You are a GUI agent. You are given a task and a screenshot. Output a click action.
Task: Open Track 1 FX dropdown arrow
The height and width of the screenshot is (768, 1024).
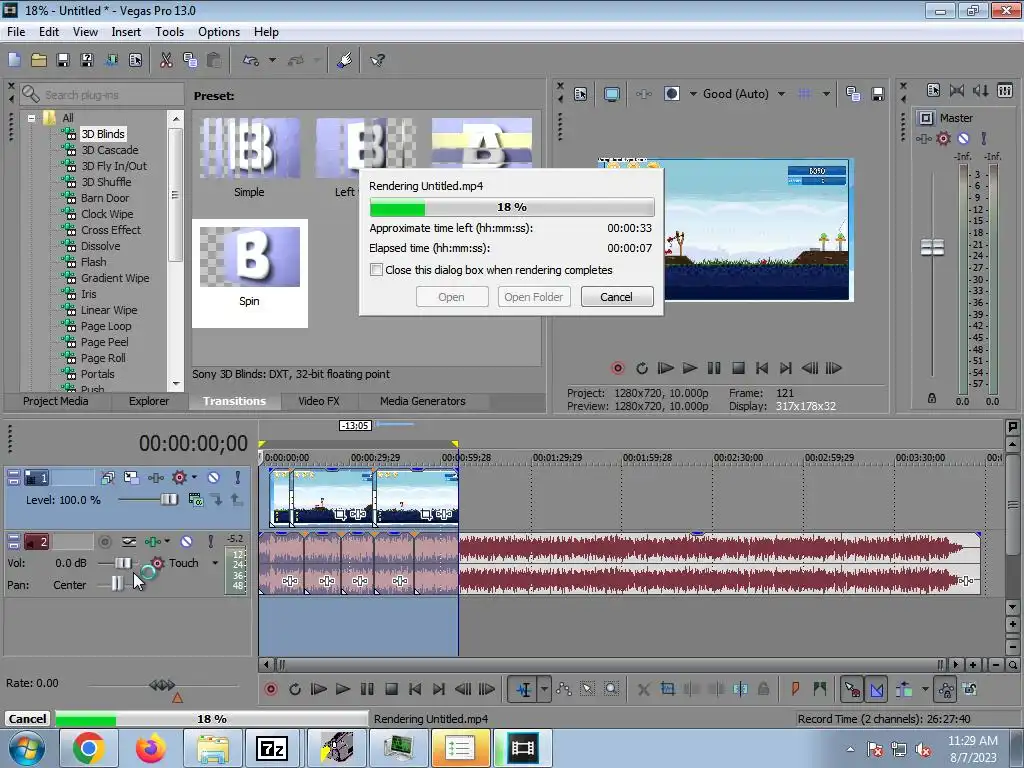[x=194, y=478]
